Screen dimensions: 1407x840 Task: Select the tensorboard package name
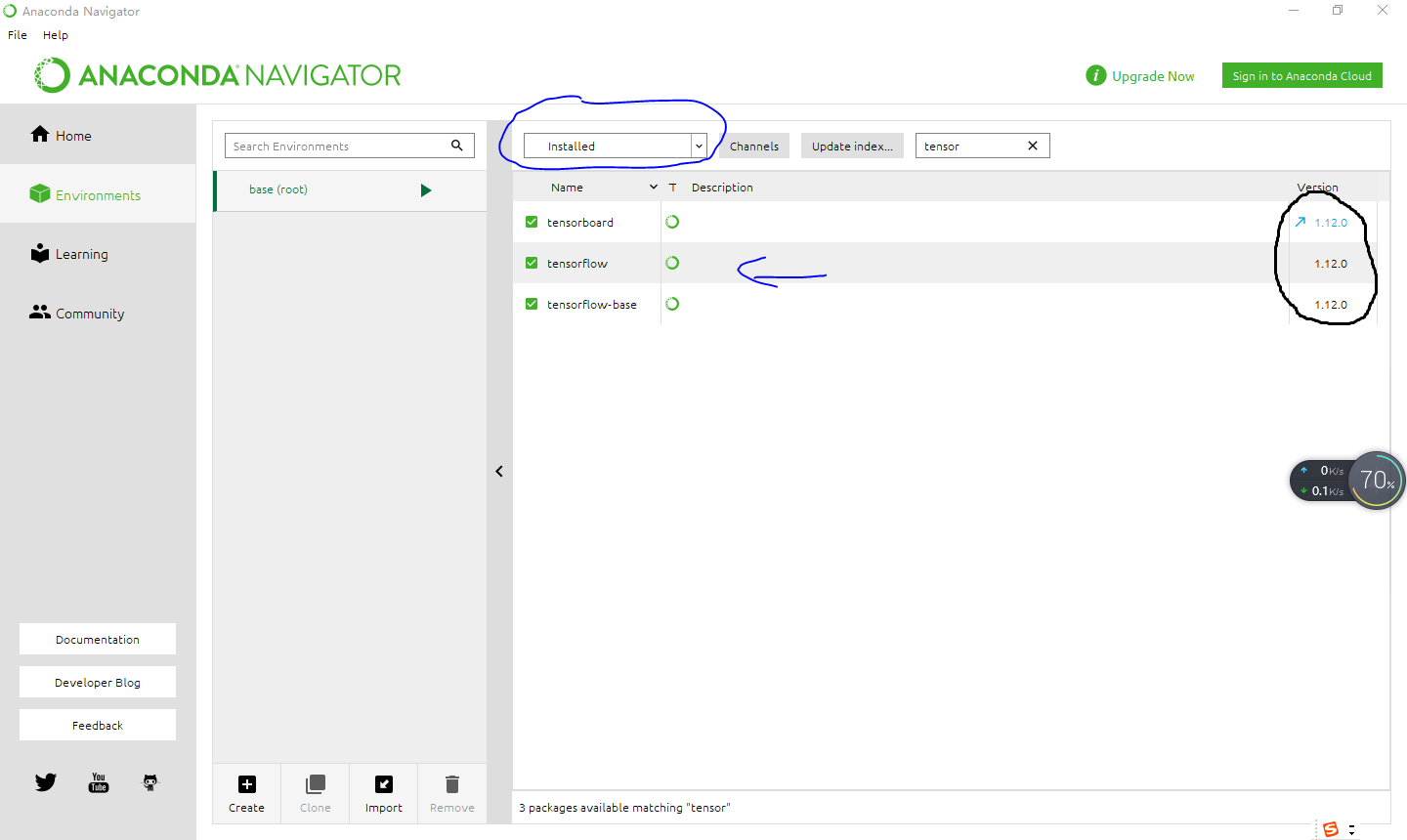580,223
